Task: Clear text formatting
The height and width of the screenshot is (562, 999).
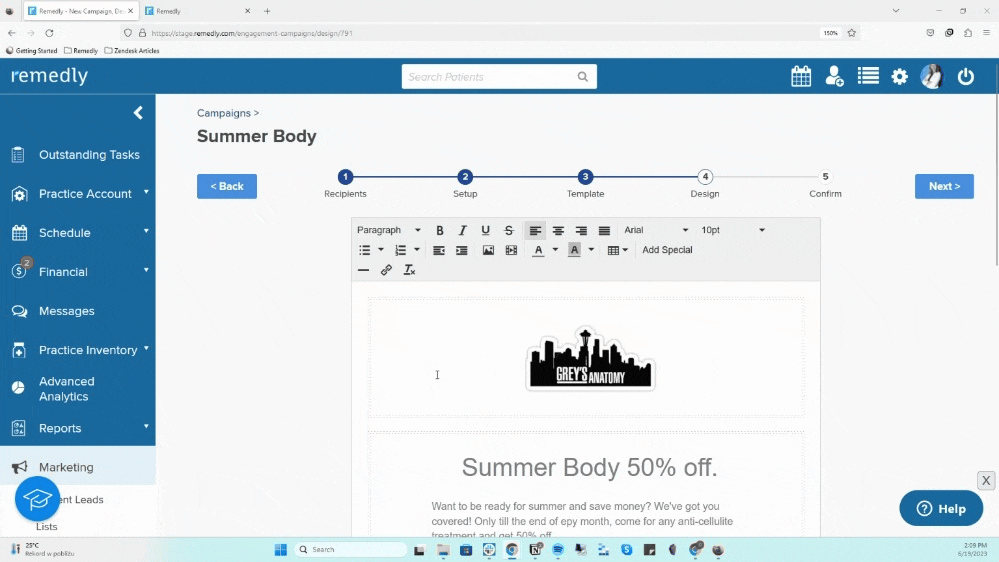Action: tap(409, 270)
